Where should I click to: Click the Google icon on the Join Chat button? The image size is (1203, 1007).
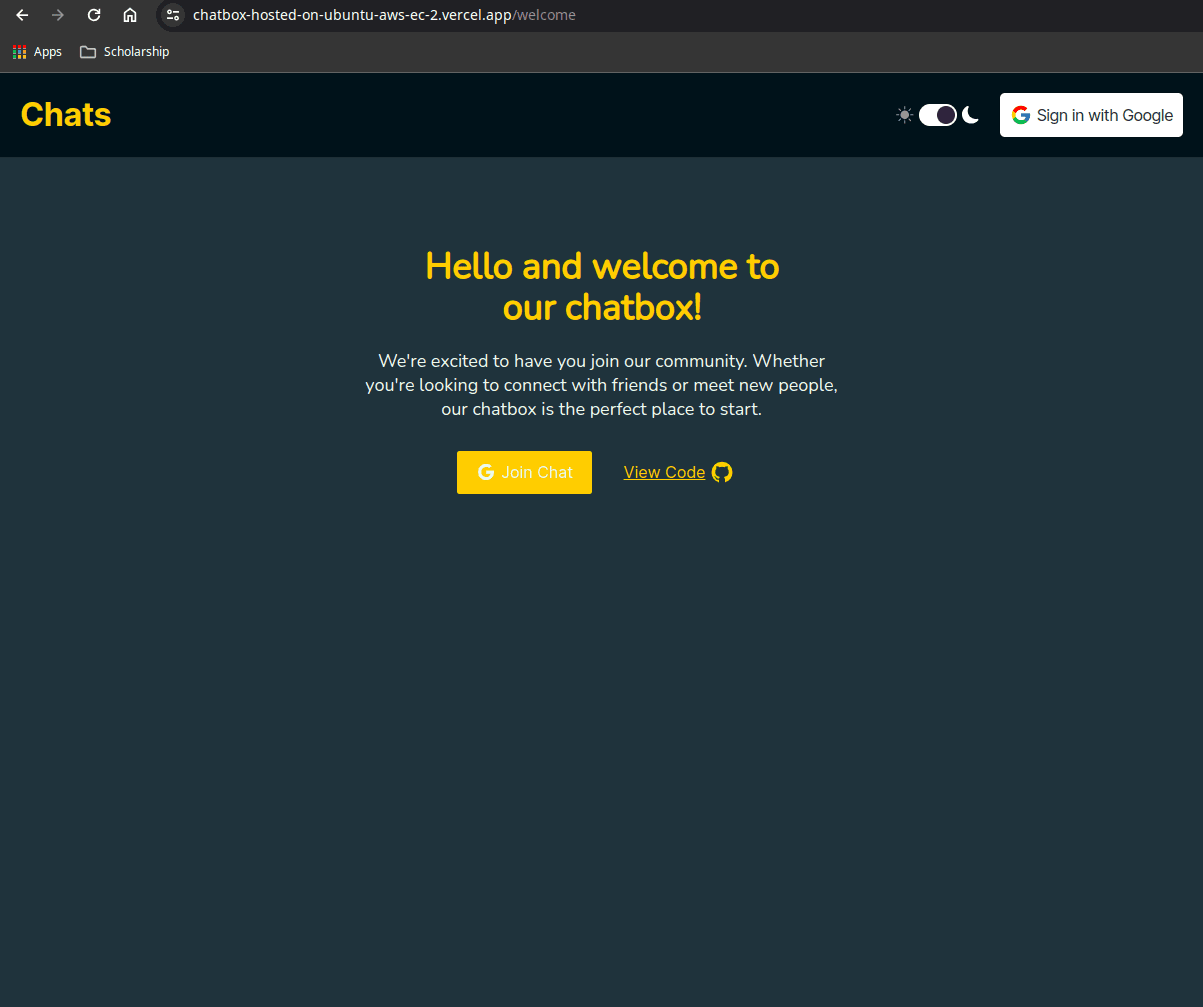coord(486,471)
